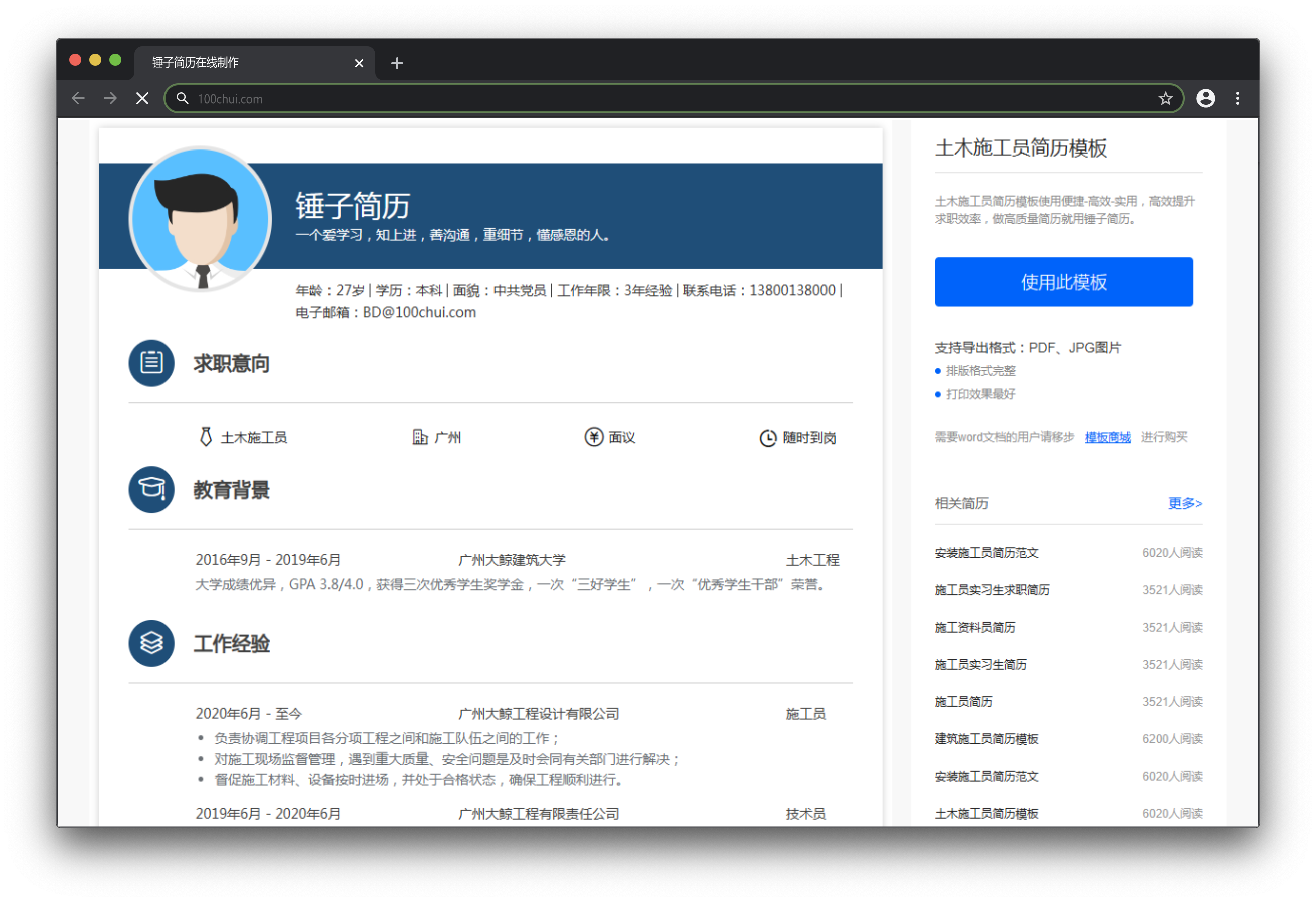This screenshot has width=1316, height=902.
Task: Click the resume avatar picture
Action: [200, 219]
